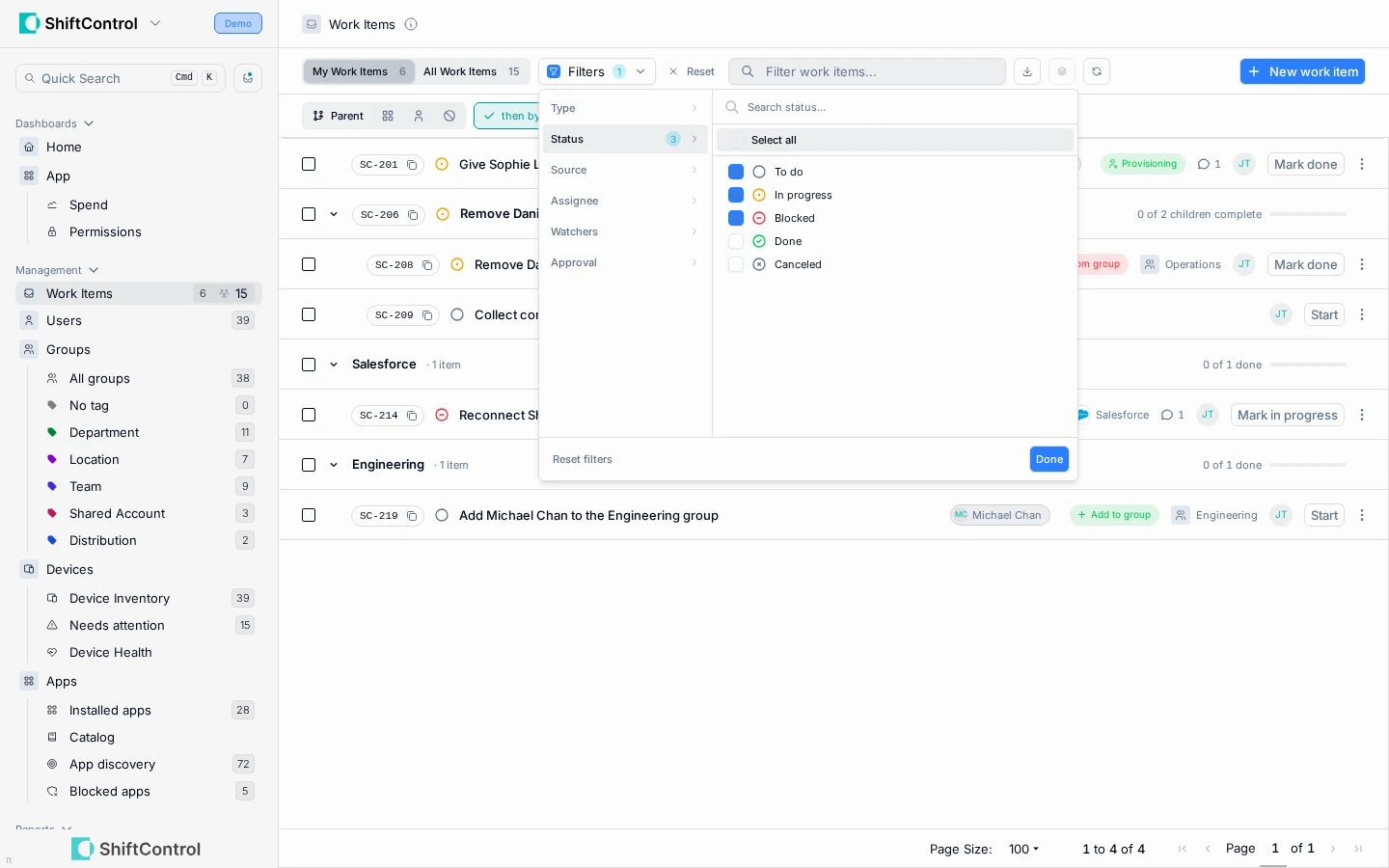Image resolution: width=1389 pixels, height=868 pixels.
Task: Group by assignee person icon
Action: pyautogui.click(x=419, y=116)
